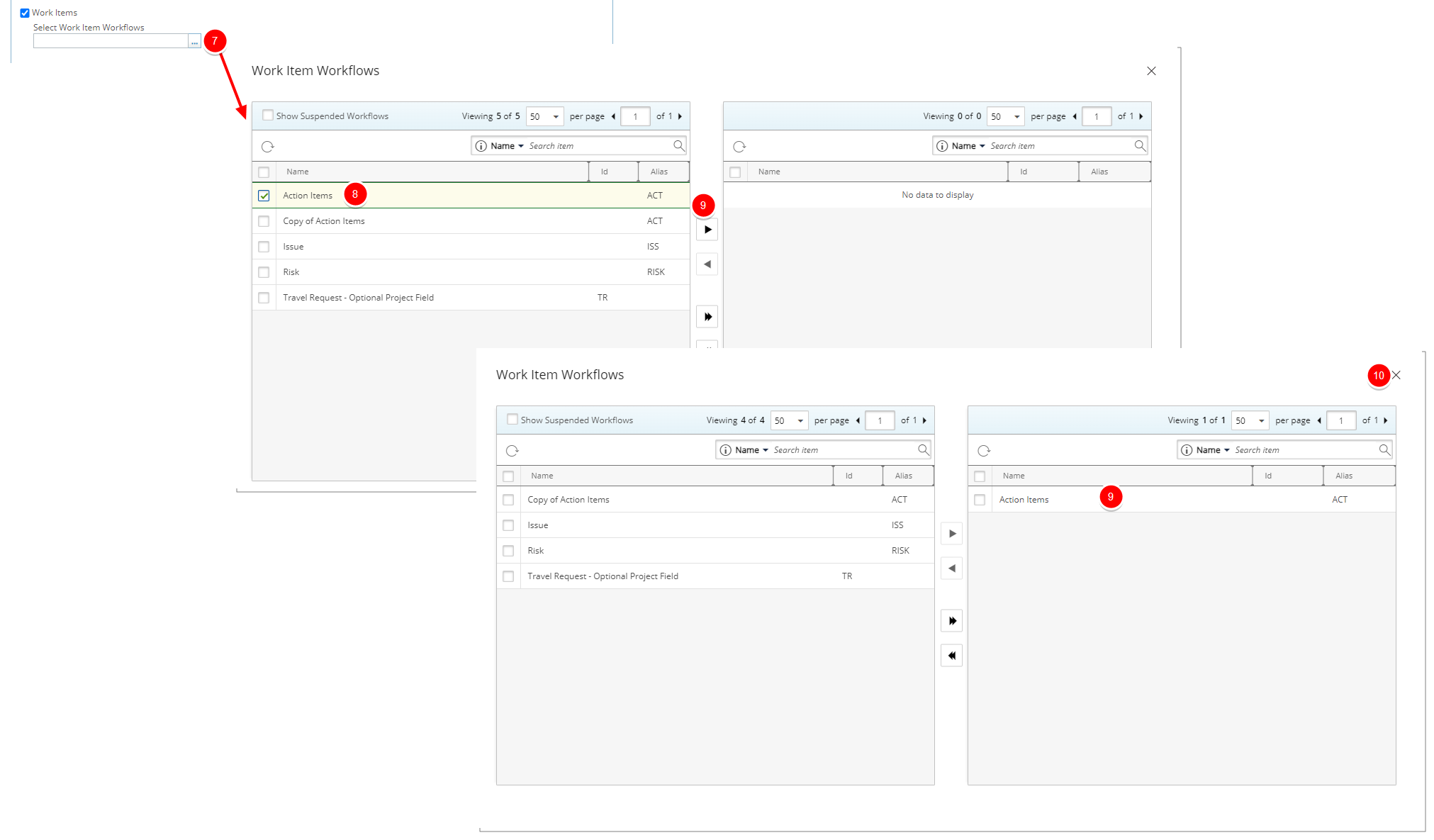Click the ellipsis browse button for workflows
The width and height of the screenshot is (1434, 840).
pos(194,42)
